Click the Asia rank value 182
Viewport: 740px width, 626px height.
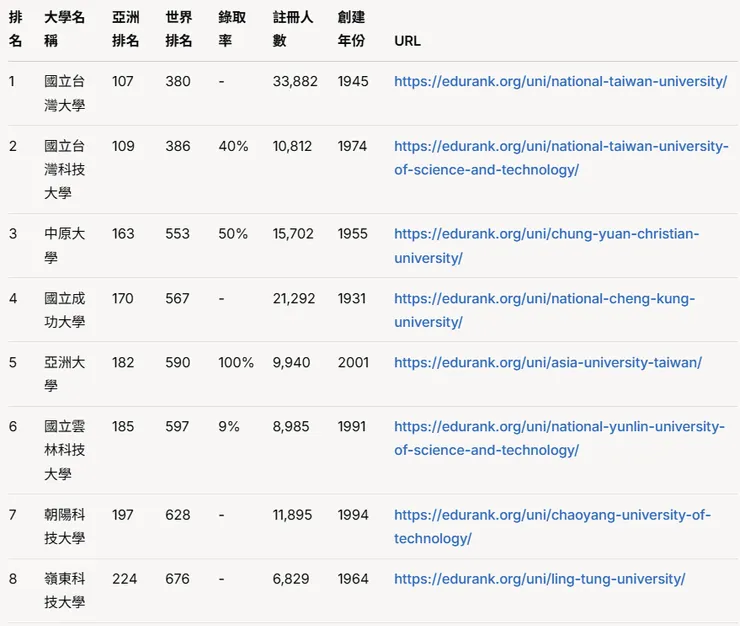pos(123,363)
